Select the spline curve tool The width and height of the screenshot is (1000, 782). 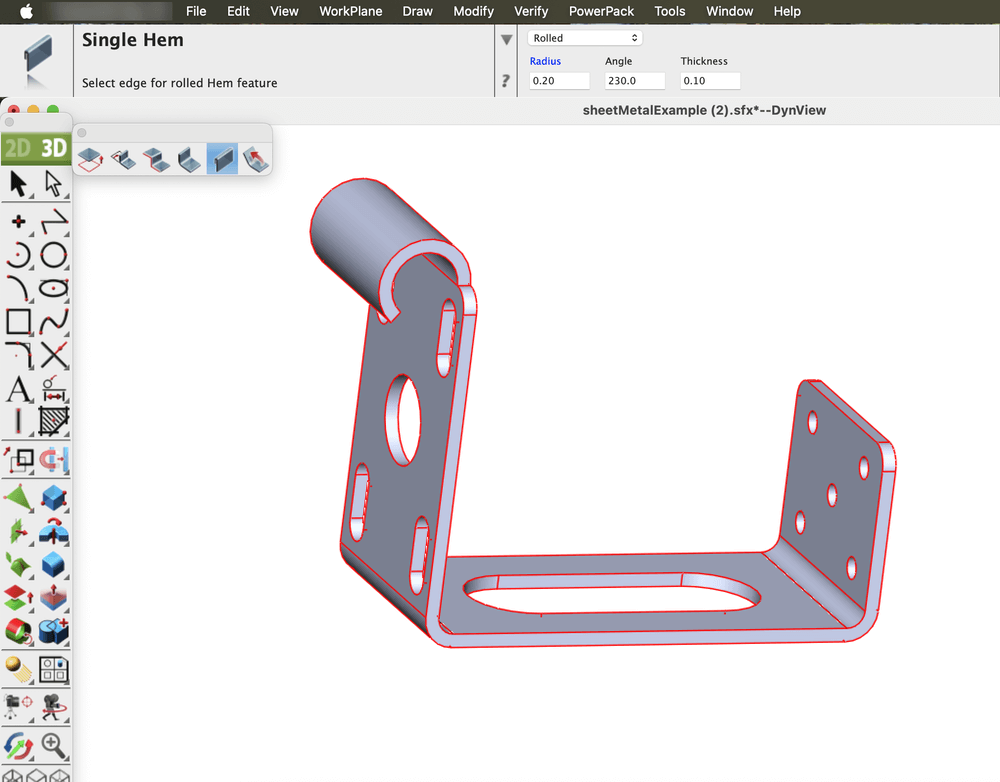point(54,321)
